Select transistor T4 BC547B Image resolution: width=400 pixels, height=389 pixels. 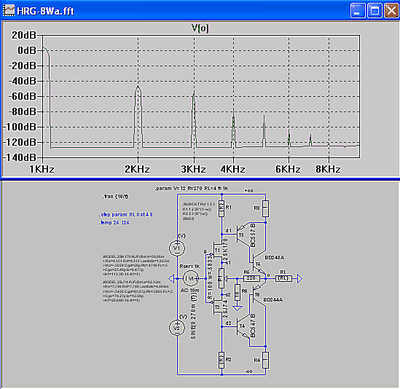[x=243, y=327]
